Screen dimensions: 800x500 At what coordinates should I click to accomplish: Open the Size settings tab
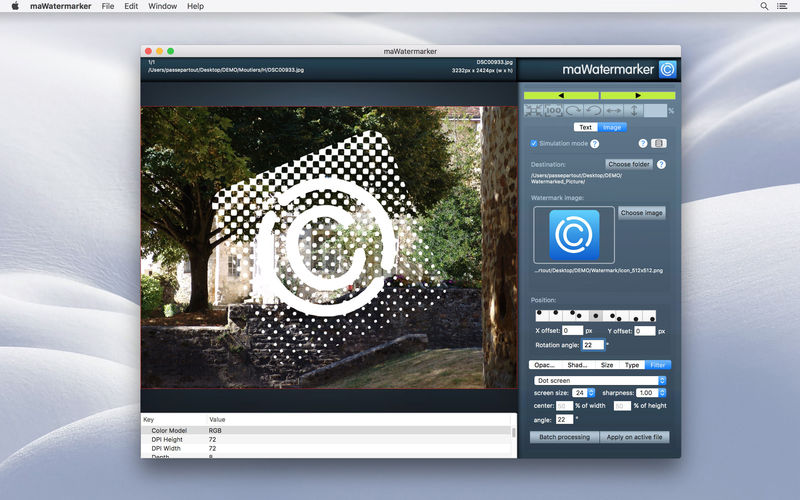[607, 365]
